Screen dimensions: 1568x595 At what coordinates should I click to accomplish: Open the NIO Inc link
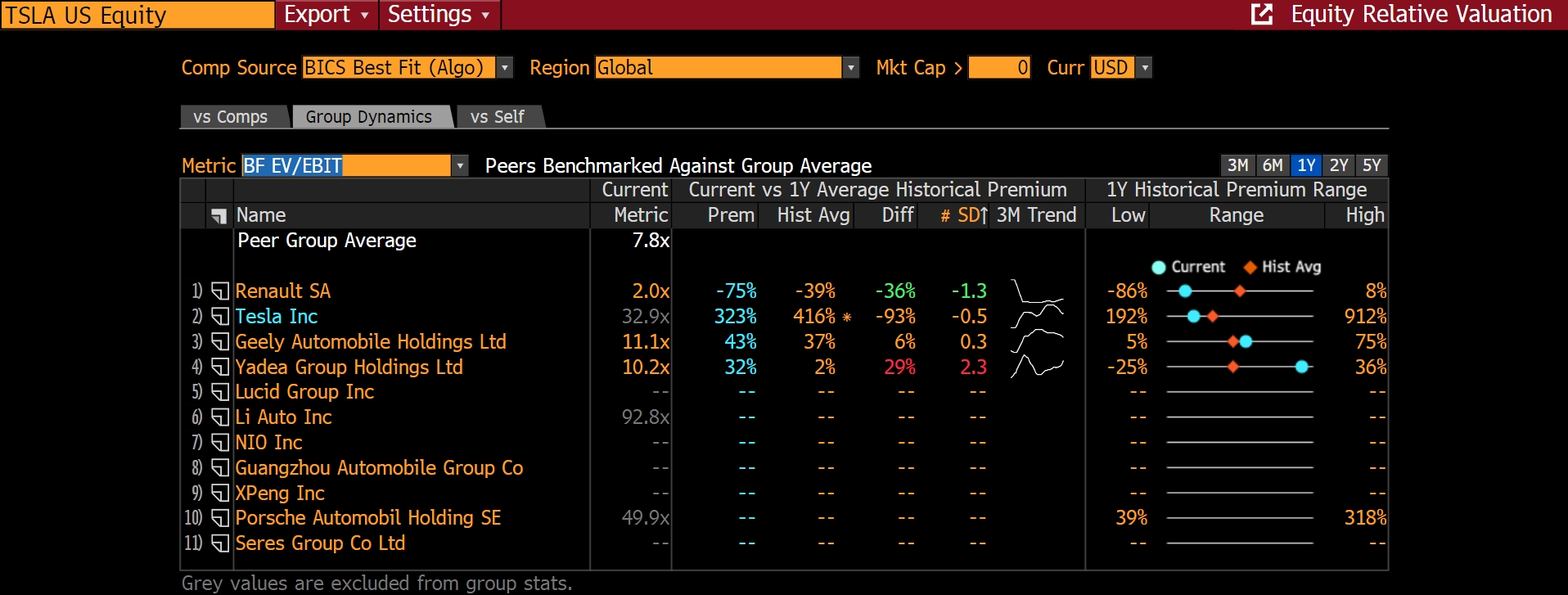(269, 443)
